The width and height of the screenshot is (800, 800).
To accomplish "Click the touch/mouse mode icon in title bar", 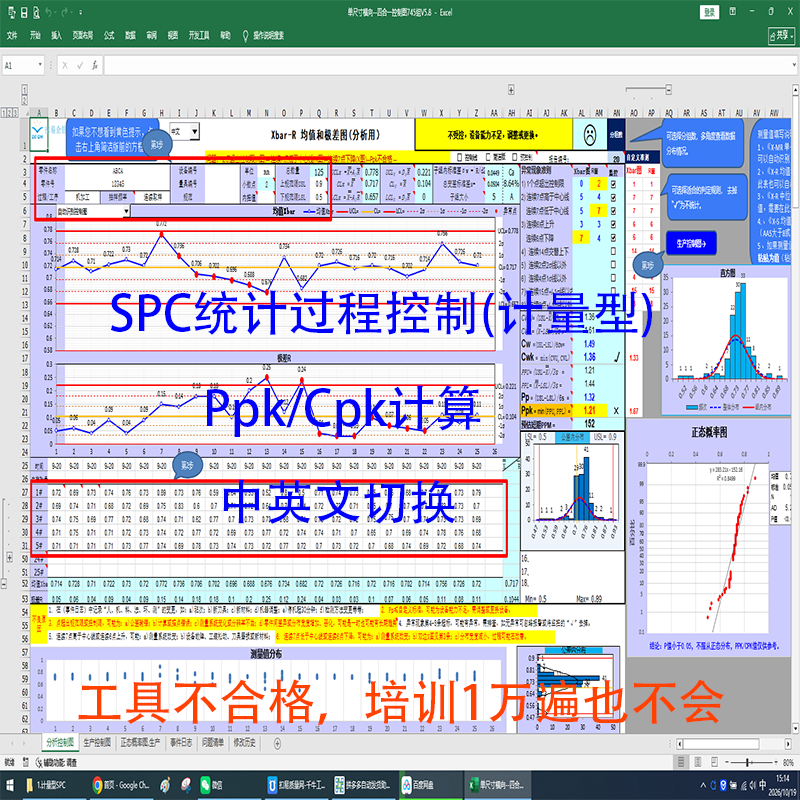I will click(x=11, y=13).
